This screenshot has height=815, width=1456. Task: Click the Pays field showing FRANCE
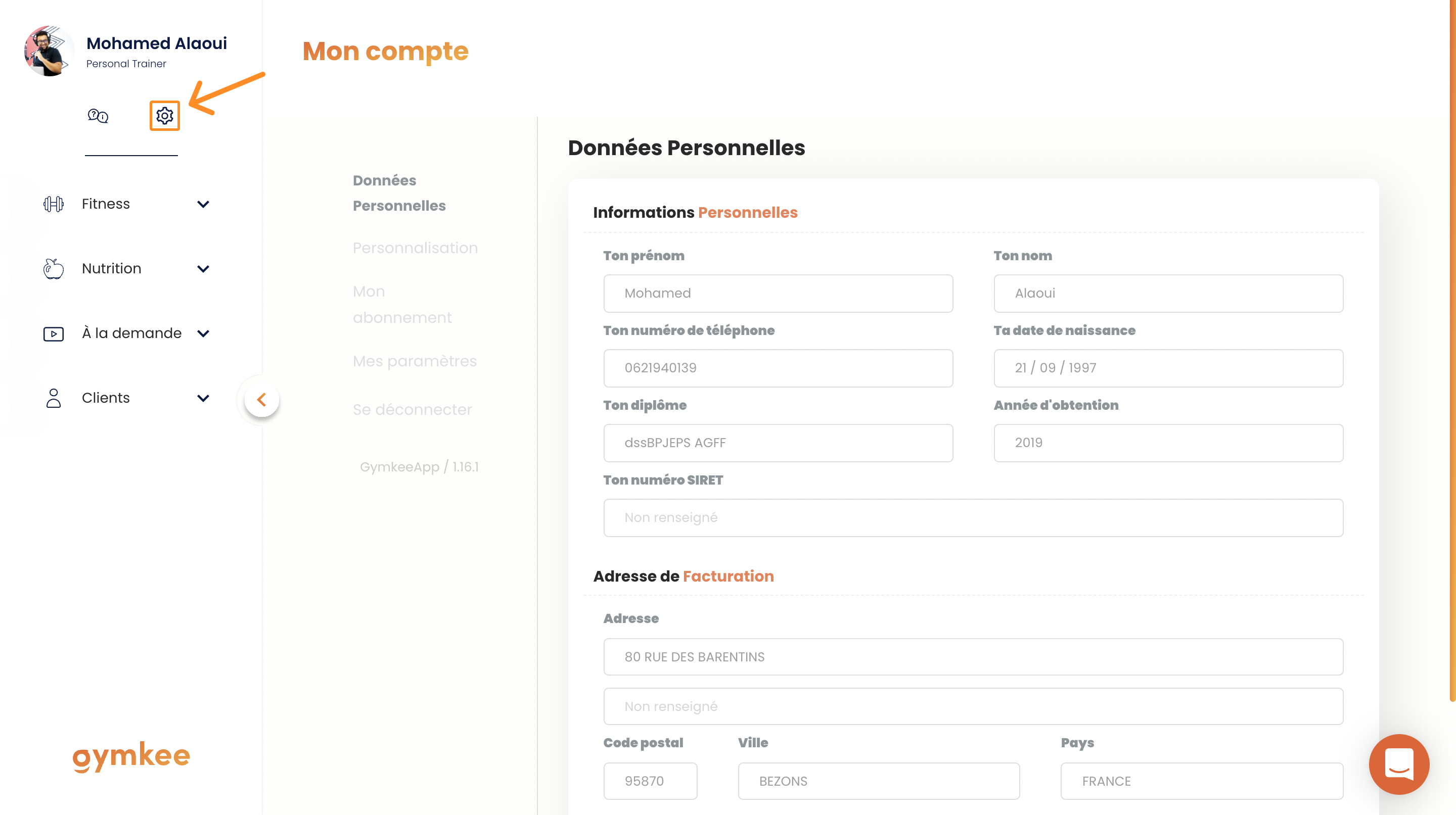(1202, 781)
